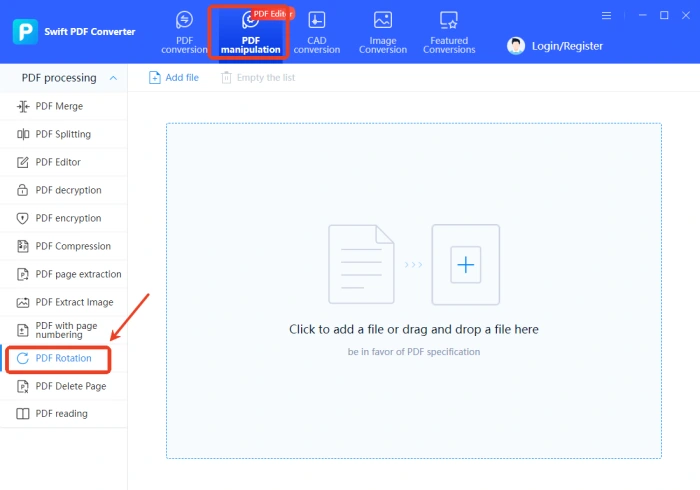Select PDF decryption in sidebar
This screenshot has height=490, width=700.
64,190
